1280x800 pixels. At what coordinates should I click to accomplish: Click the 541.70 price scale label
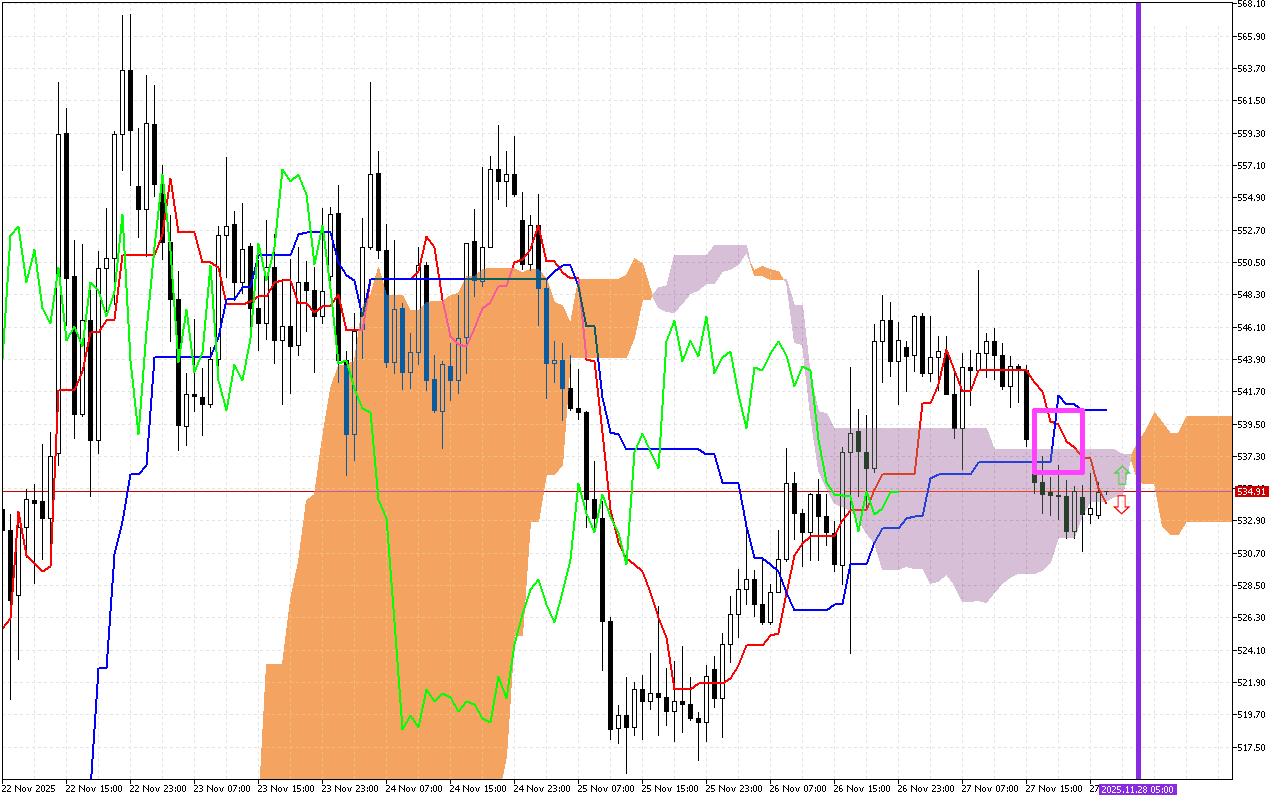[x=1252, y=392]
